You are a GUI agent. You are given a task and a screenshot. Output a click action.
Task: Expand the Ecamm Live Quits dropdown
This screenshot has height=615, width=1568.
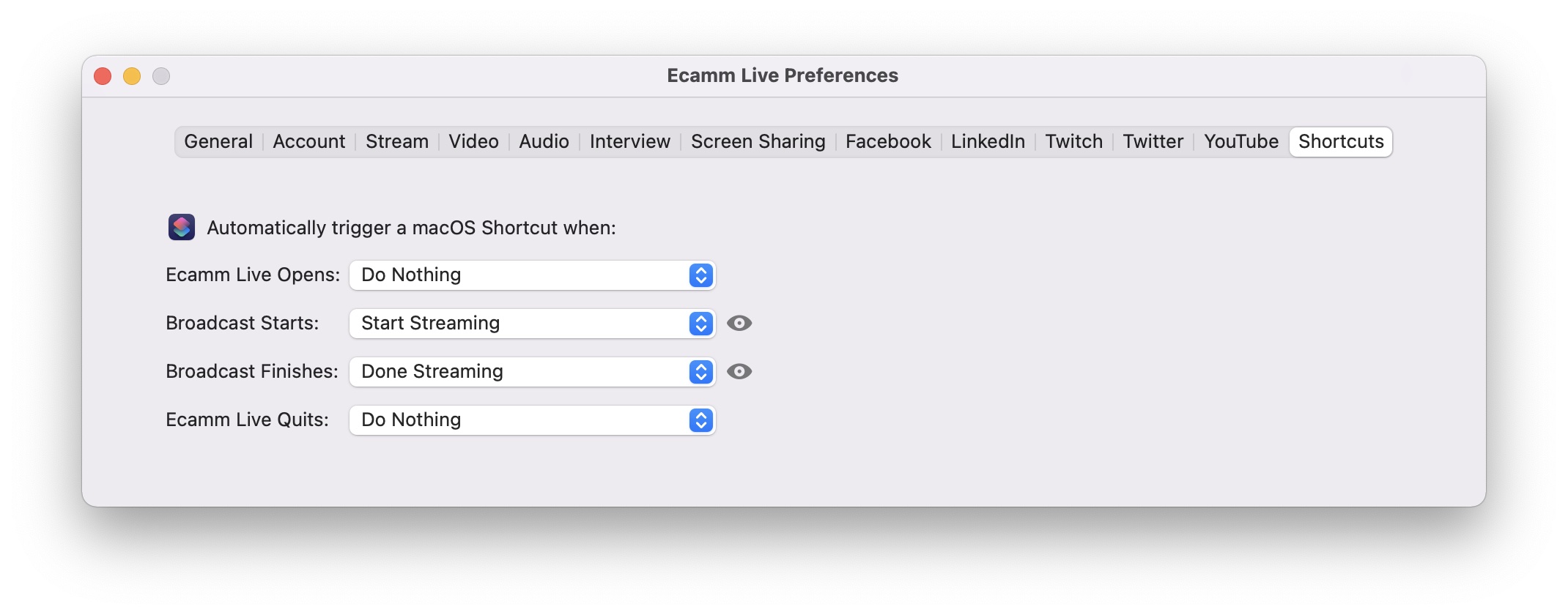(x=533, y=420)
